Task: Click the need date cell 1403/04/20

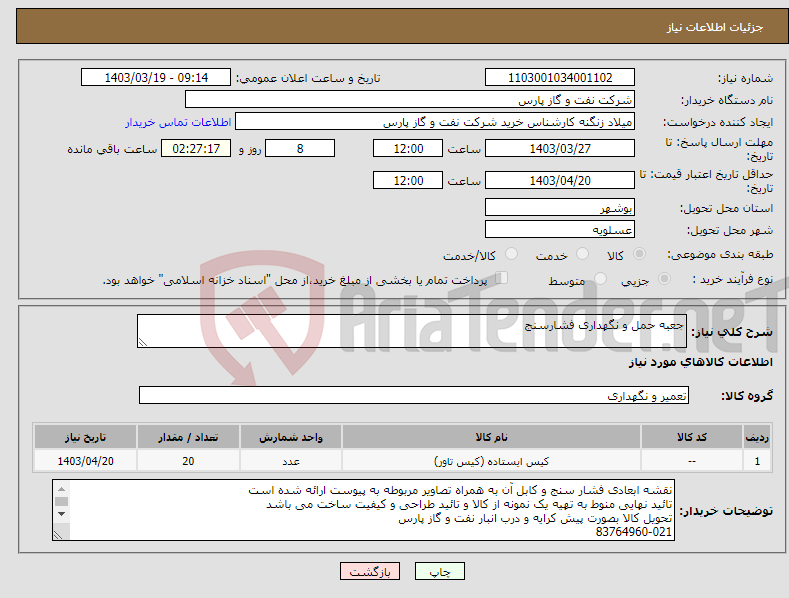Action: pyautogui.click(x=85, y=461)
